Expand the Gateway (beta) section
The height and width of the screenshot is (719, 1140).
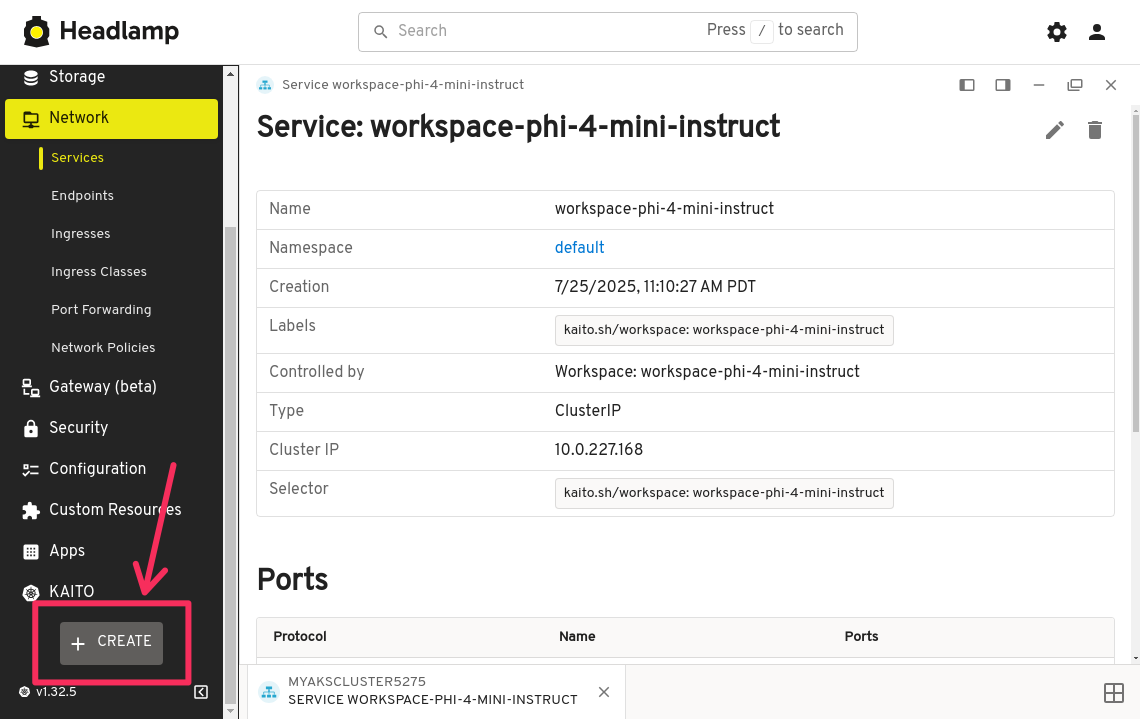point(102,387)
